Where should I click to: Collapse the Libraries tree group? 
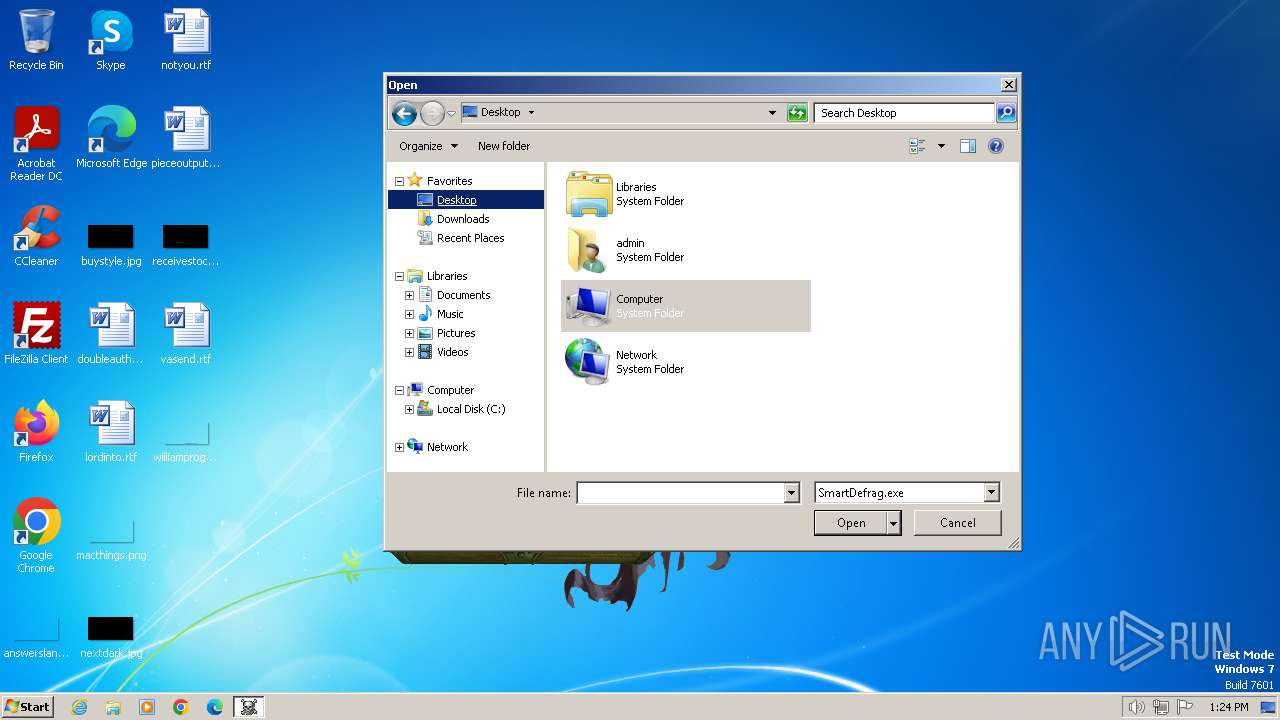399,276
